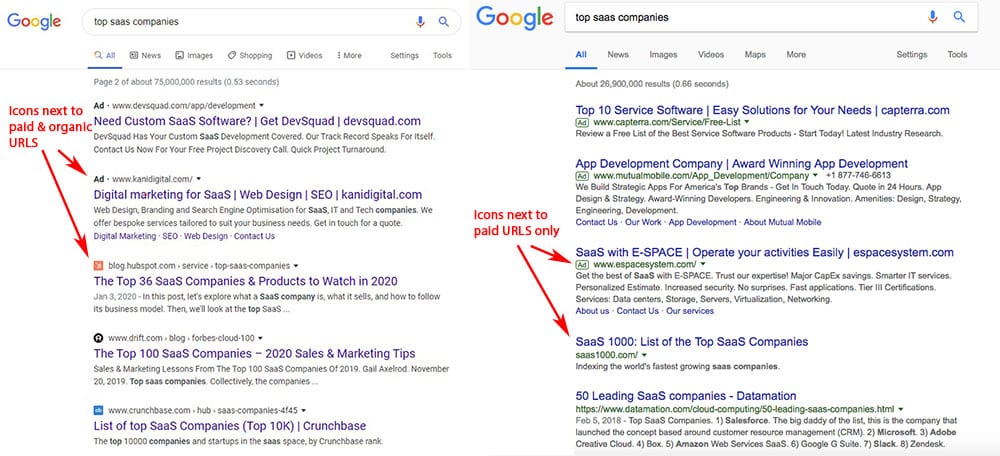Open the 'App Development Company' Mutual Mobile link
This screenshot has height=456, width=1000.
point(742,164)
